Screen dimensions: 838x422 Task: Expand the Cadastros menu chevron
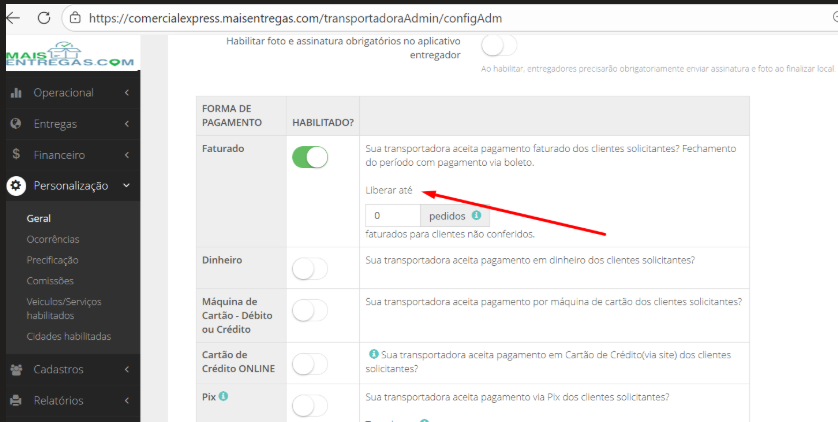click(127, 369)
